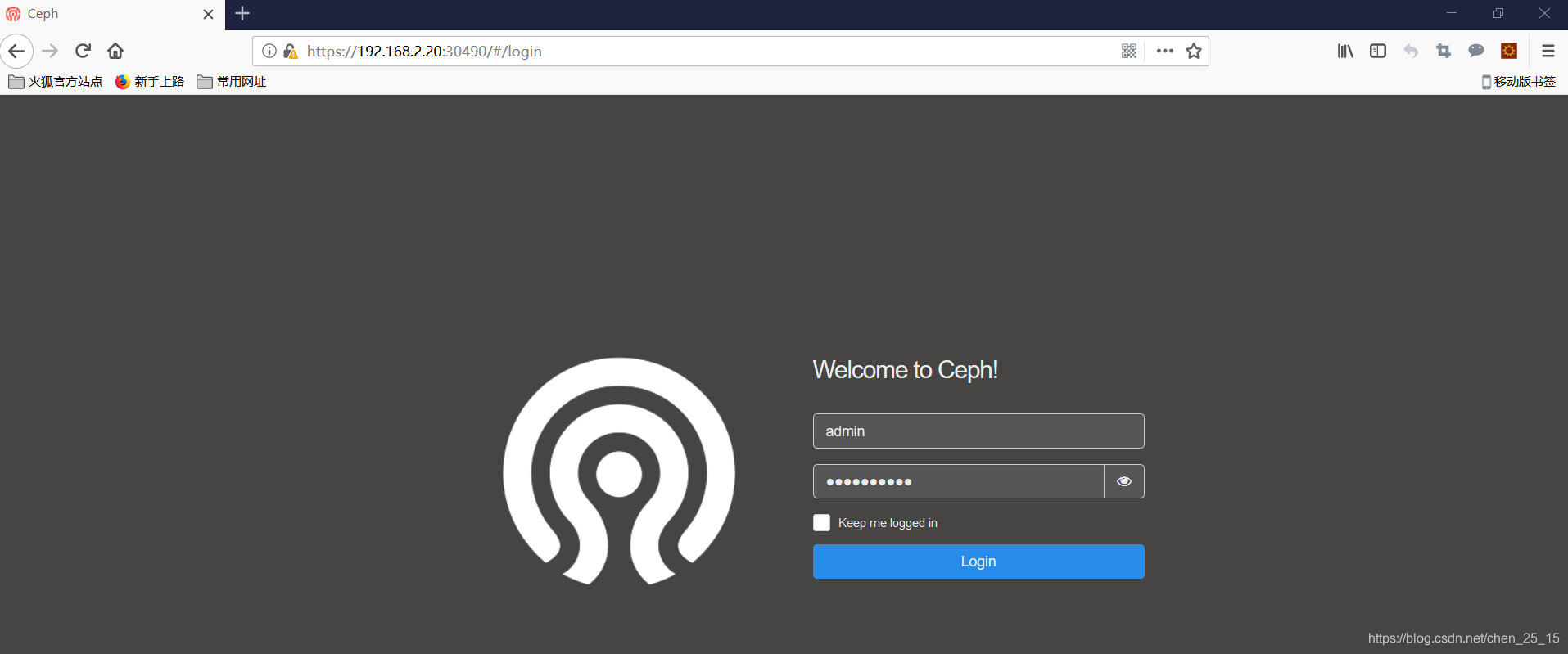This screenshot has height=654, width=1568.
Task: Open the page actions three-dot menu
Action: (1165, 51)
